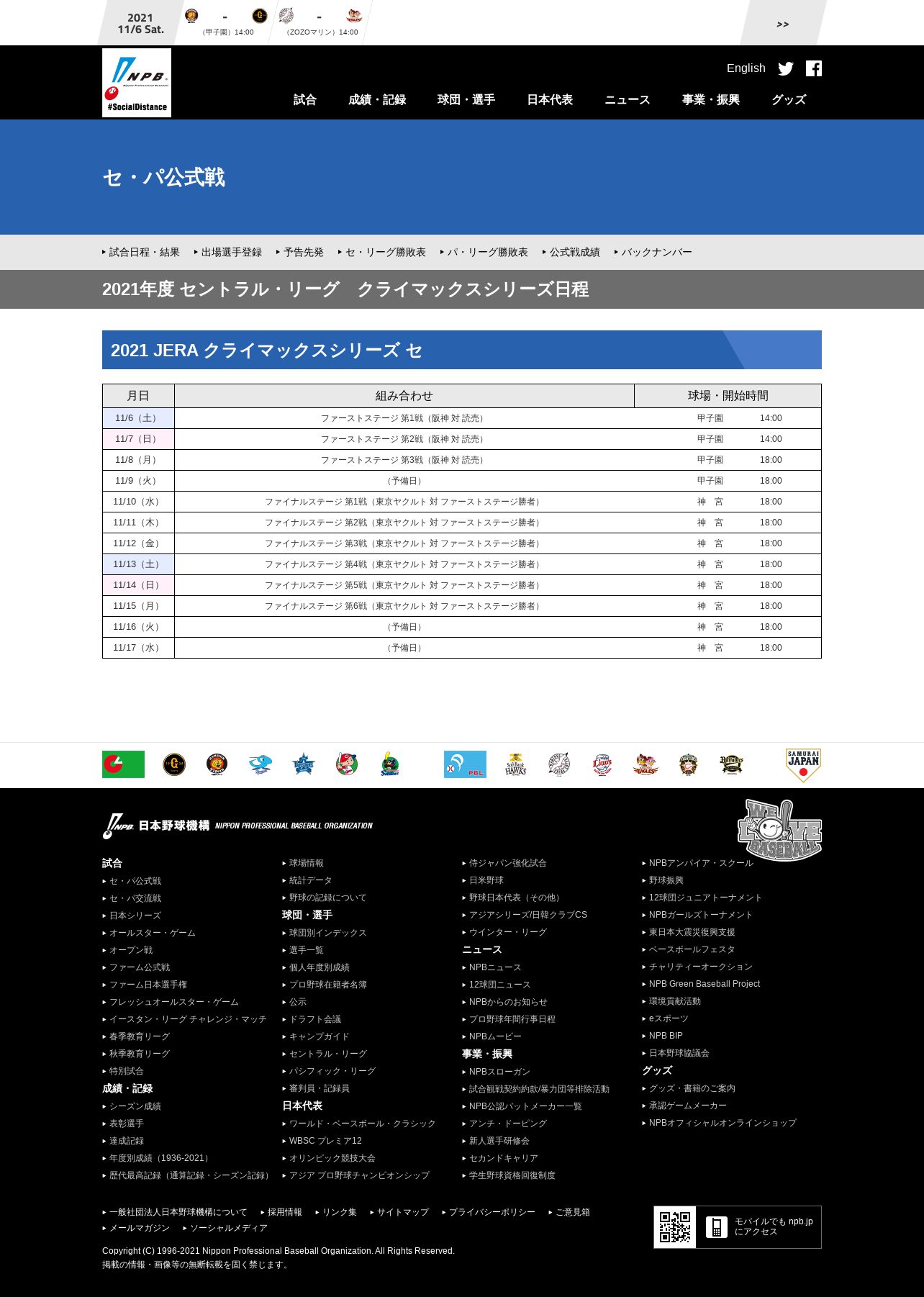Go to セ・リーグ勝敗表 submenu
Screen dimensions: 924x1297
(382, 252)
